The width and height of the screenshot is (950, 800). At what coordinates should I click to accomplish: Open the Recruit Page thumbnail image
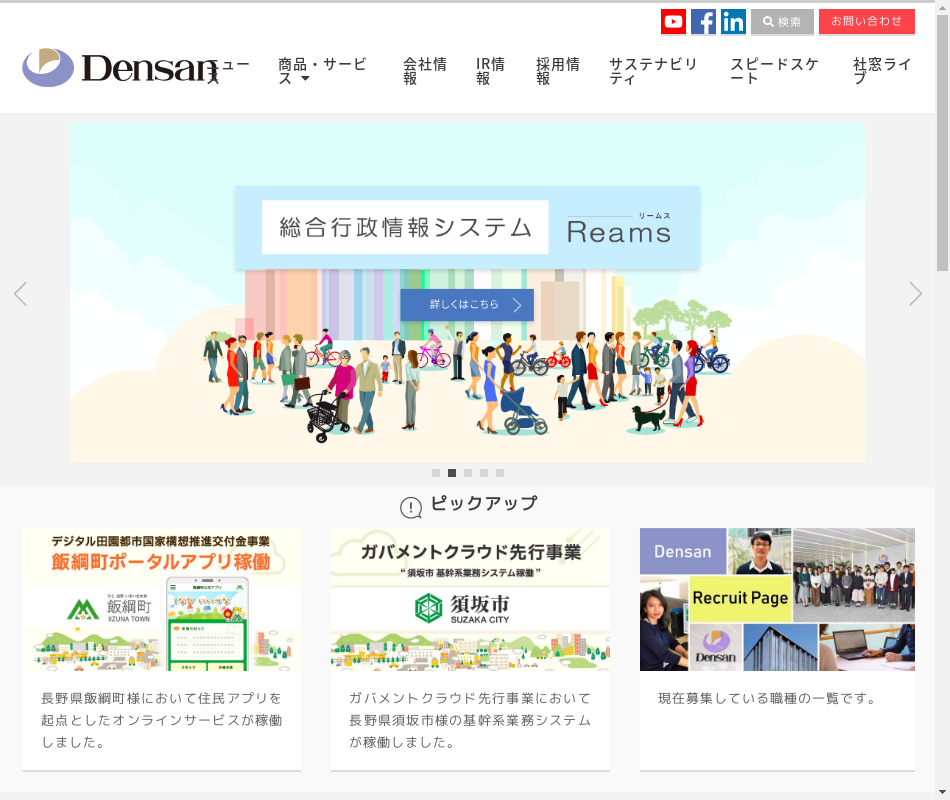(x=777, y=599)
